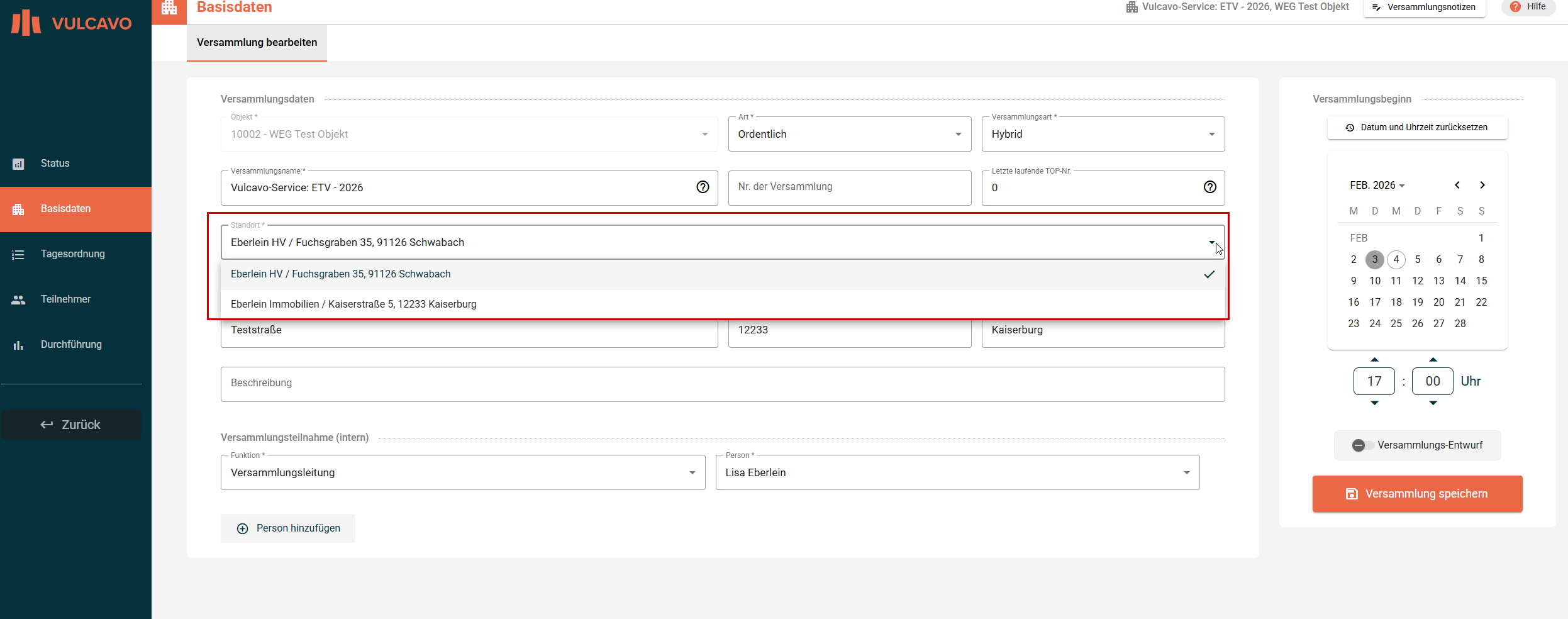Go to Teilnehmer section
Viewport: 1568px width, 619px height.
tap(65, 299)
